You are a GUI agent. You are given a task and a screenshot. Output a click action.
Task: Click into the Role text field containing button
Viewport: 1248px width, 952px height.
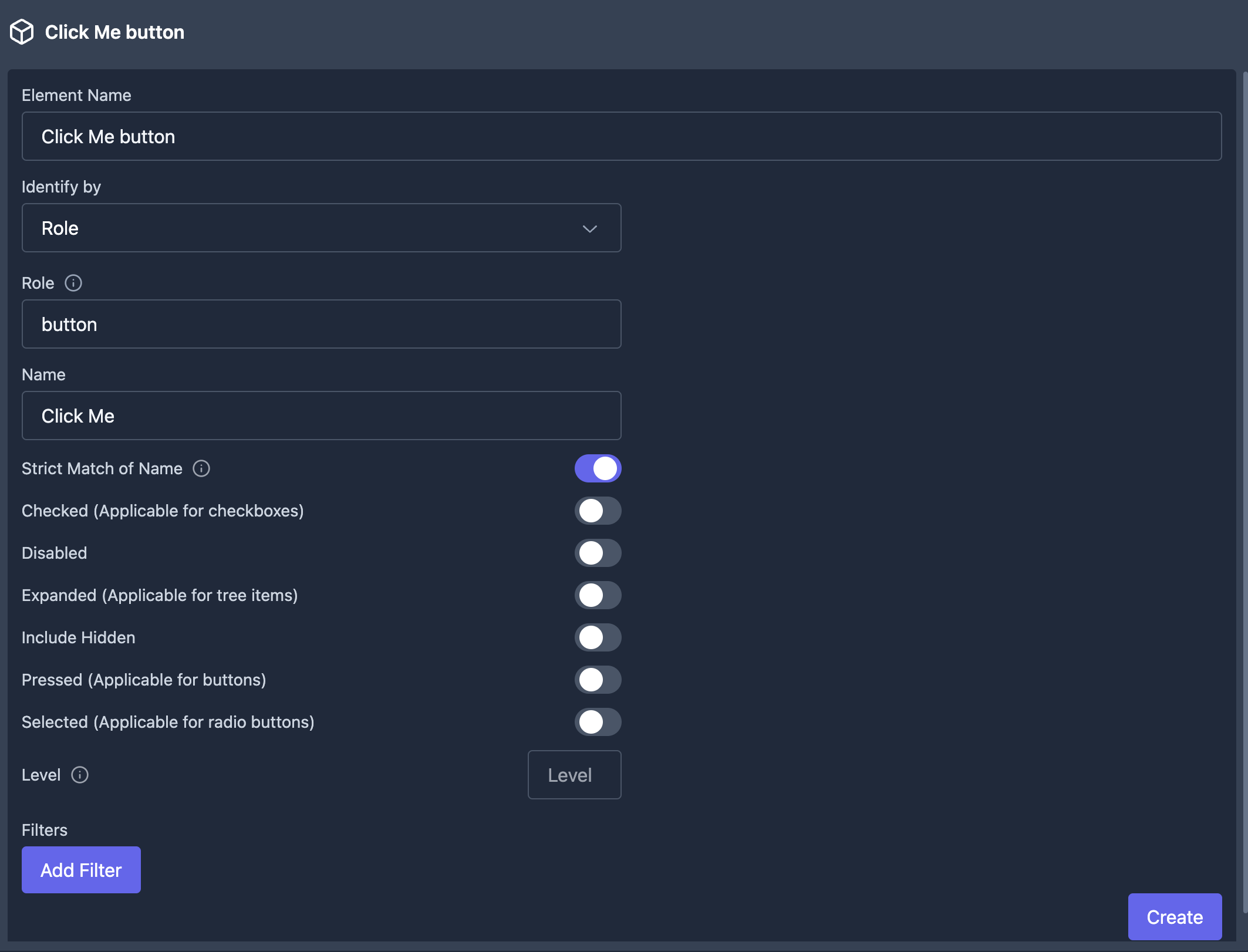click(321, 324)
